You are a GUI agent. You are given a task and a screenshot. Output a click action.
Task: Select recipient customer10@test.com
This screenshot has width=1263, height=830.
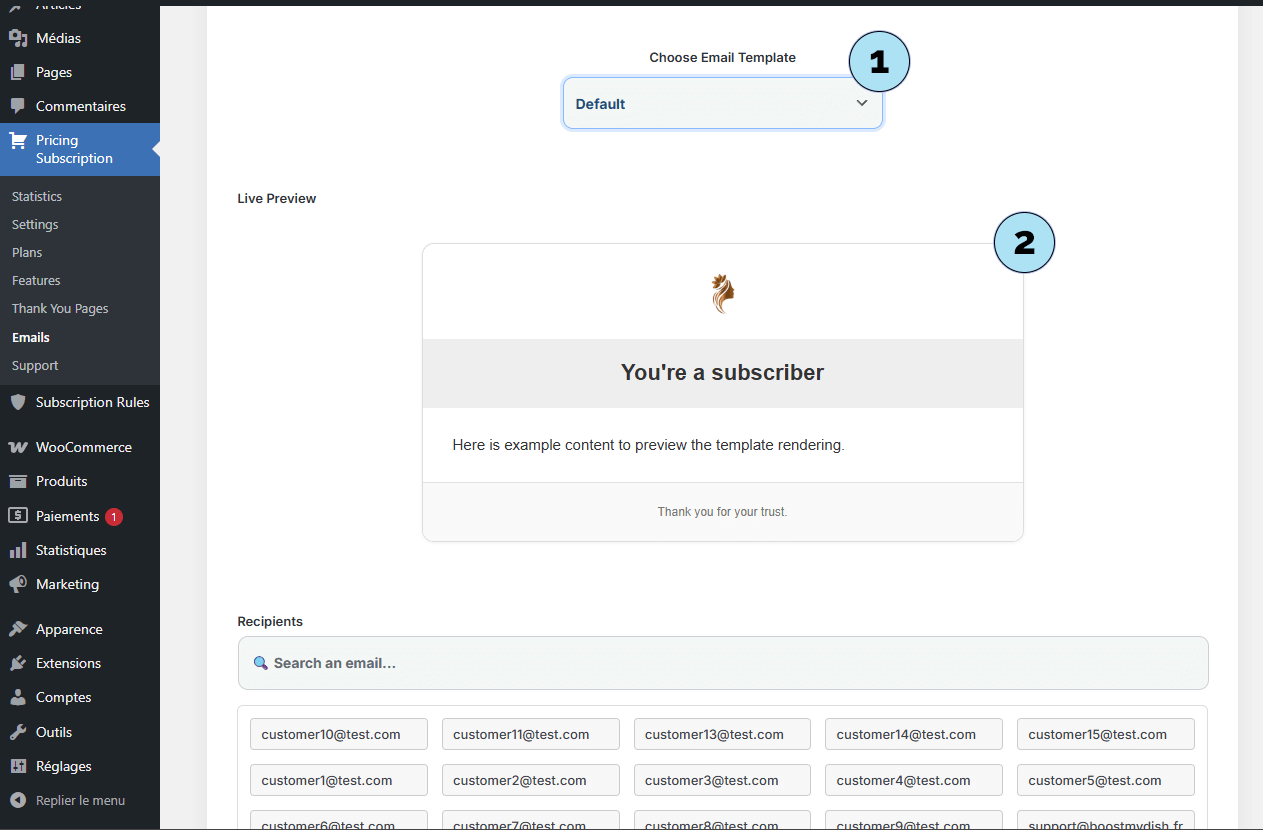(x=338, y=734)
